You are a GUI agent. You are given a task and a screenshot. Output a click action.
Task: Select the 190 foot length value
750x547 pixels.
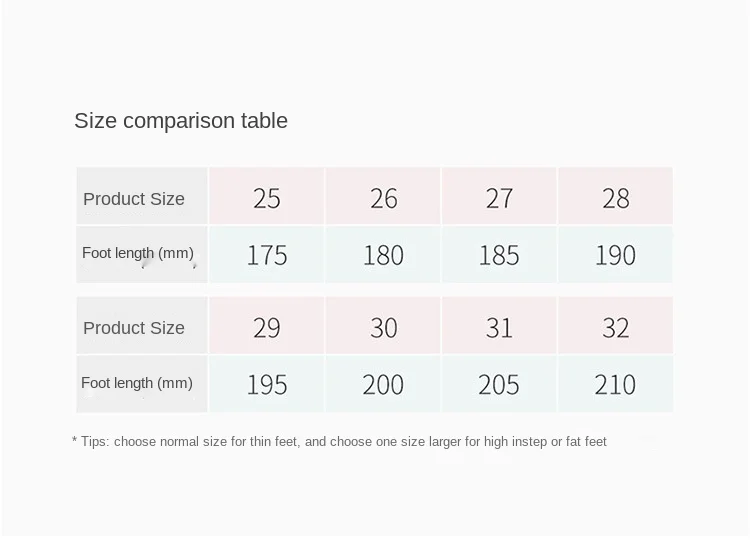tap(615, 255)
